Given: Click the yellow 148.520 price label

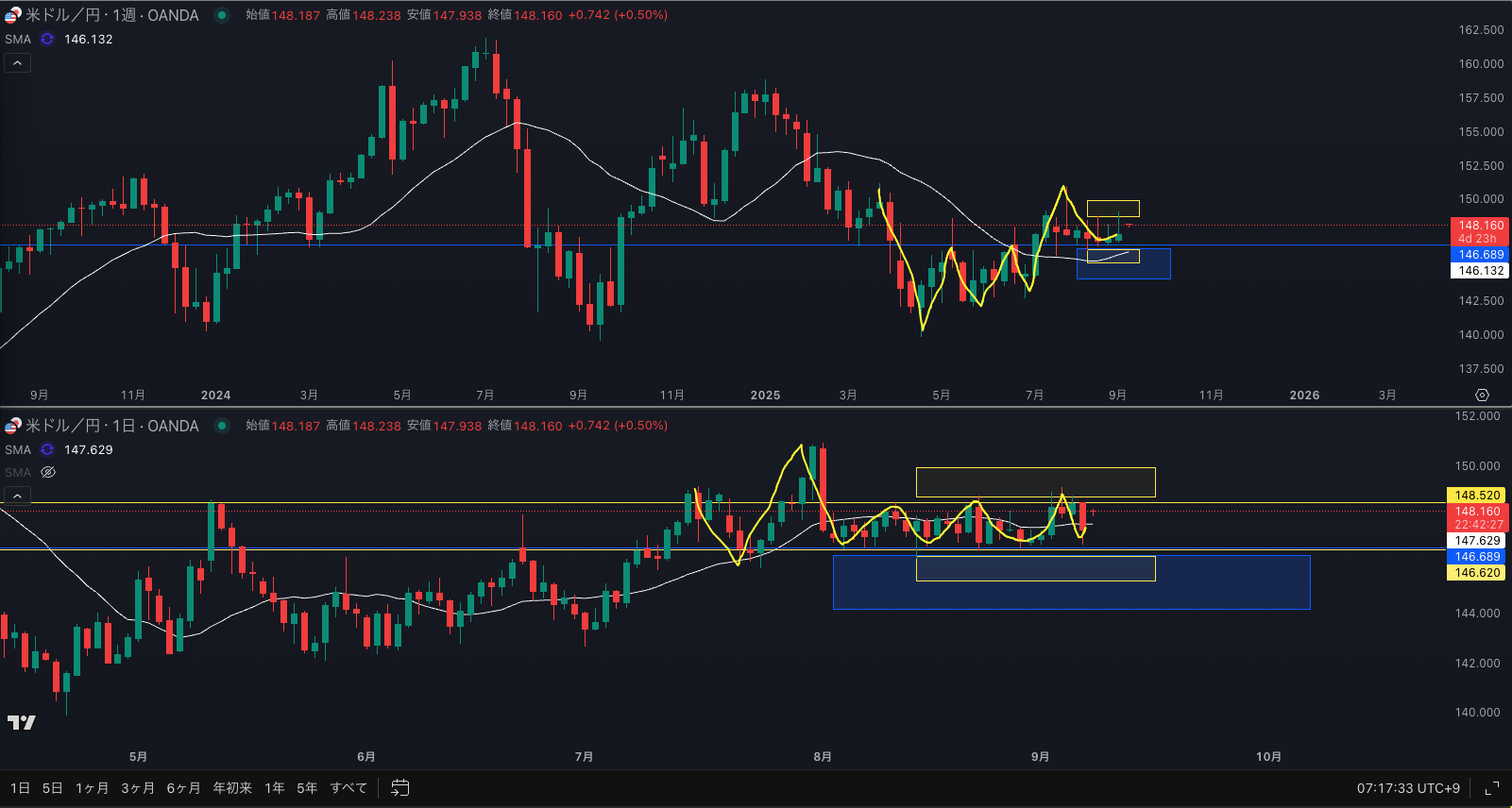Looking at the screenshot, I should coord(1477,495).
